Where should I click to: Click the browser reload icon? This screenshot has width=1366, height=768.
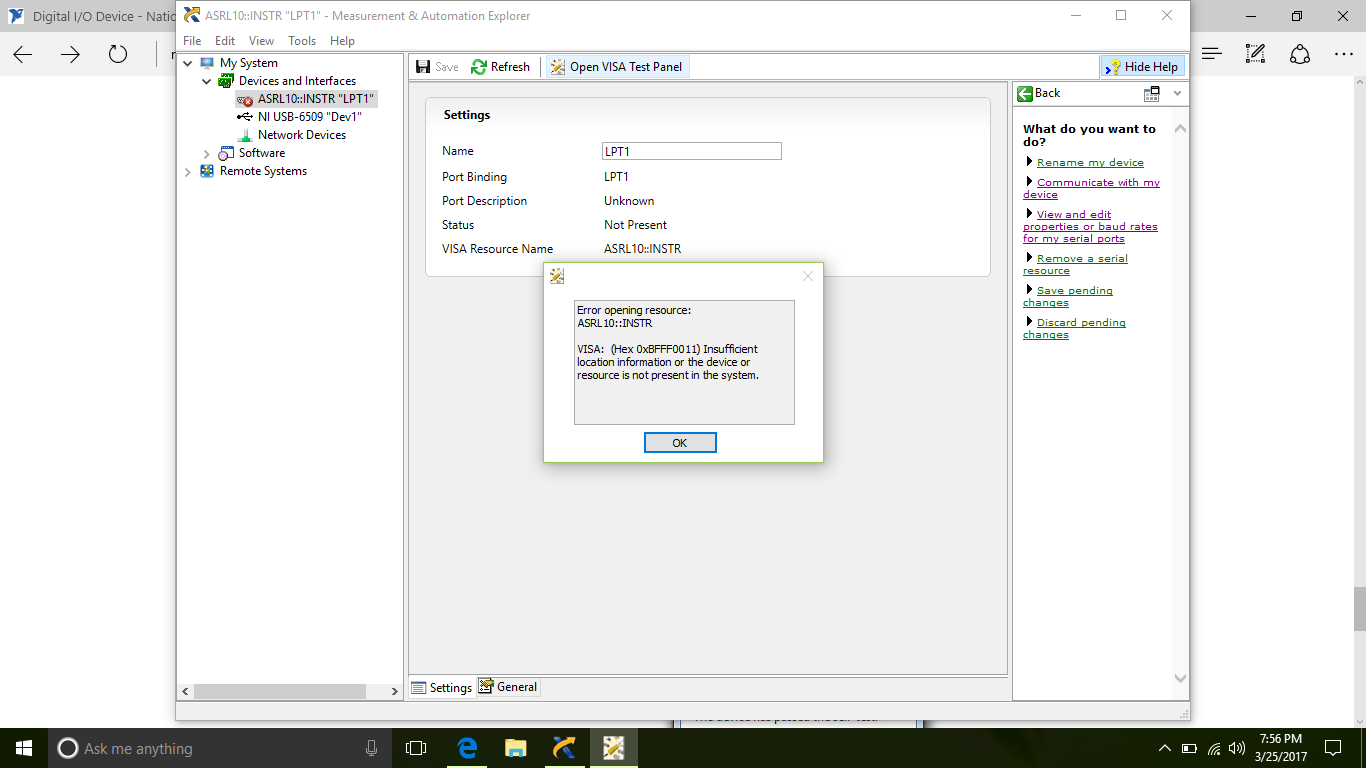[x=118, y=54]
